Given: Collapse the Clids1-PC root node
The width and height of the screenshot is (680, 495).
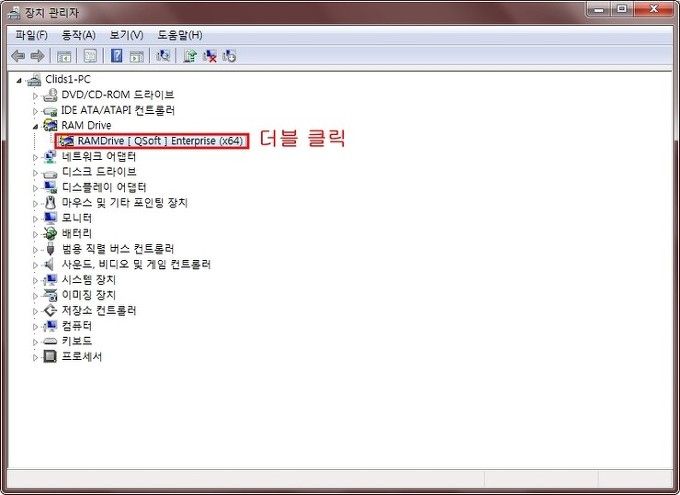Looking at the screenshot, I should click(19, 80).
